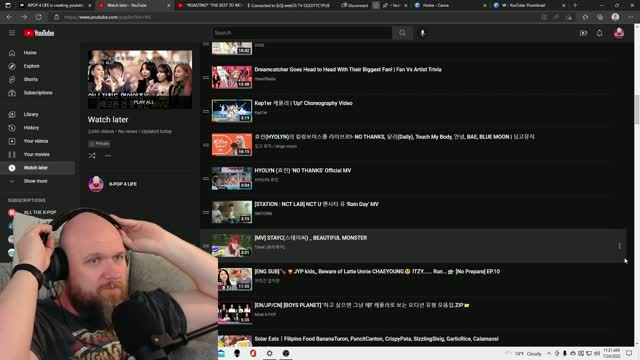The height and width of the screenshot is (360, 640).
Task: Open NCT U 'Rain Day' MV
Action: [316, 204]
